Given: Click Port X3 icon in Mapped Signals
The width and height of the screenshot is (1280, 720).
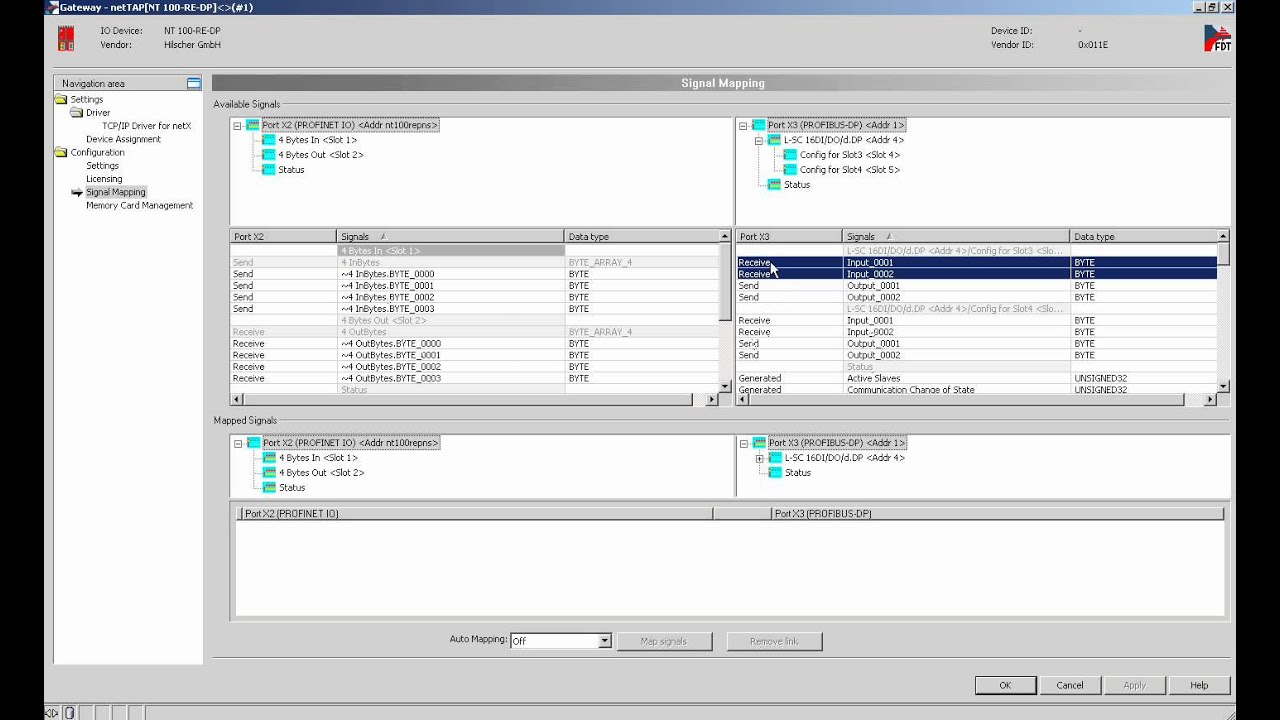Looking at the screenshot, I should point(760,443).
